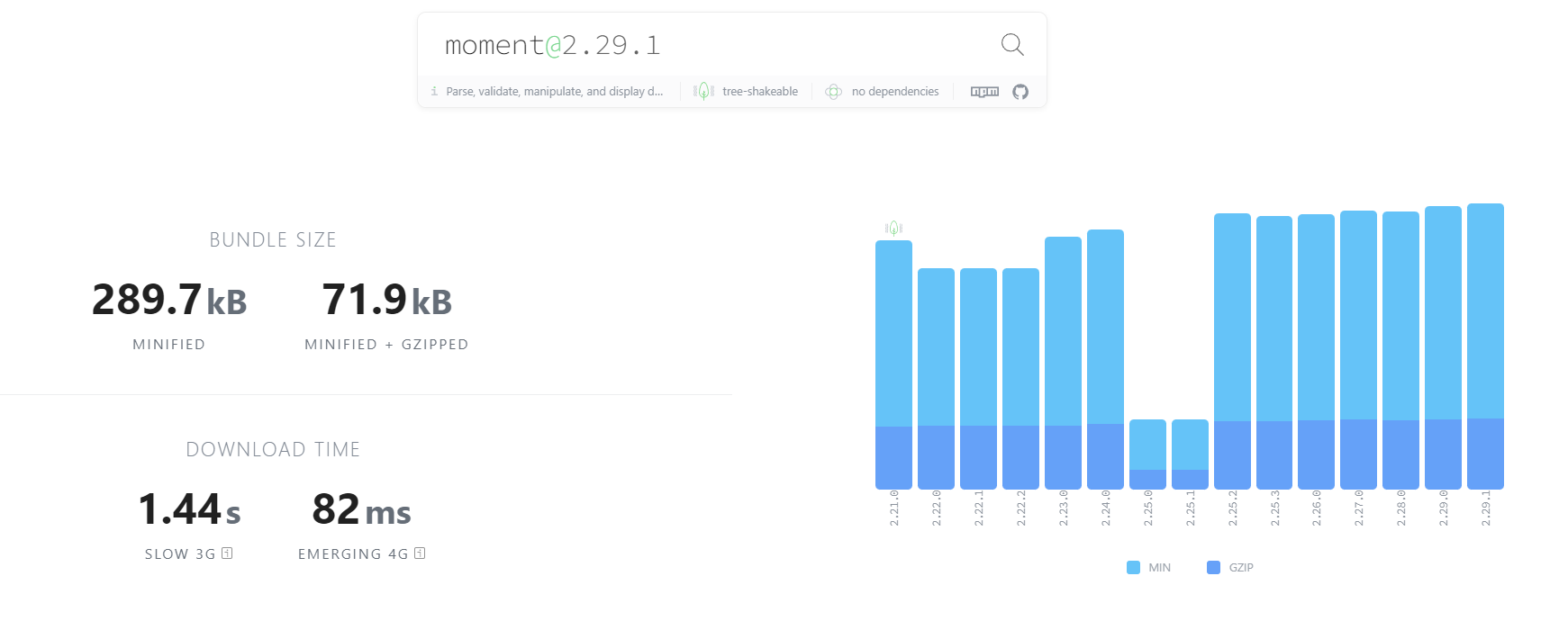Select the 2.29.1 version bar
The height and width of the screenshot is (621, 1568).
click(1485, 346)
